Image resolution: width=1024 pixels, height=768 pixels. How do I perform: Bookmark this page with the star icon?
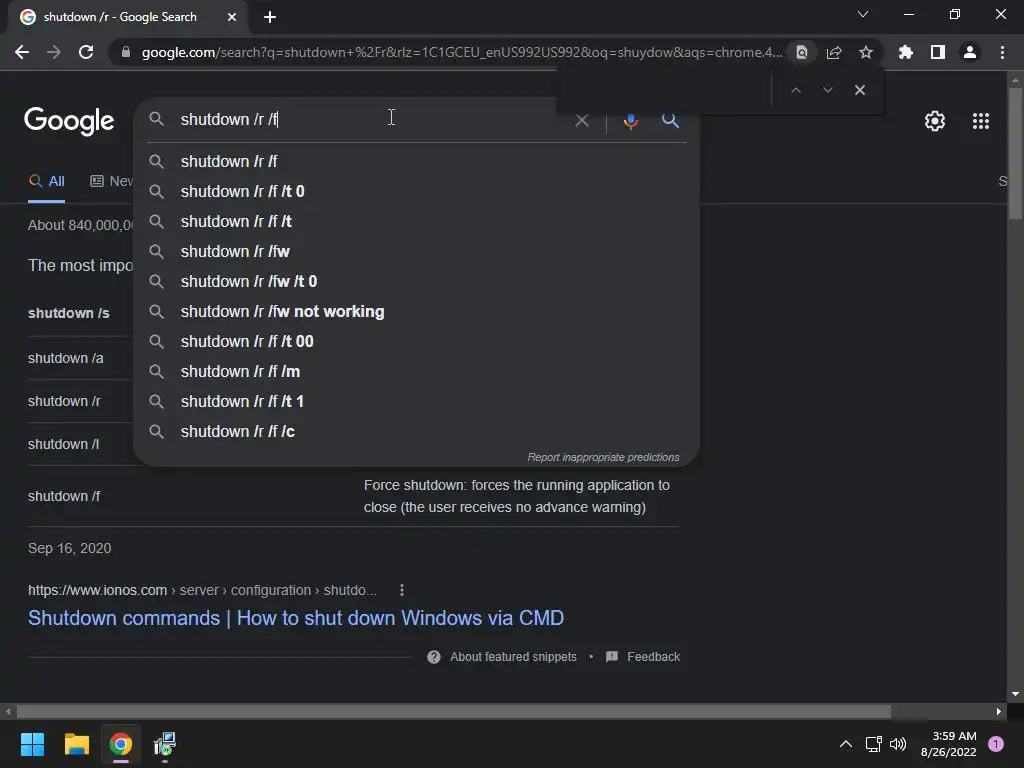866,52
